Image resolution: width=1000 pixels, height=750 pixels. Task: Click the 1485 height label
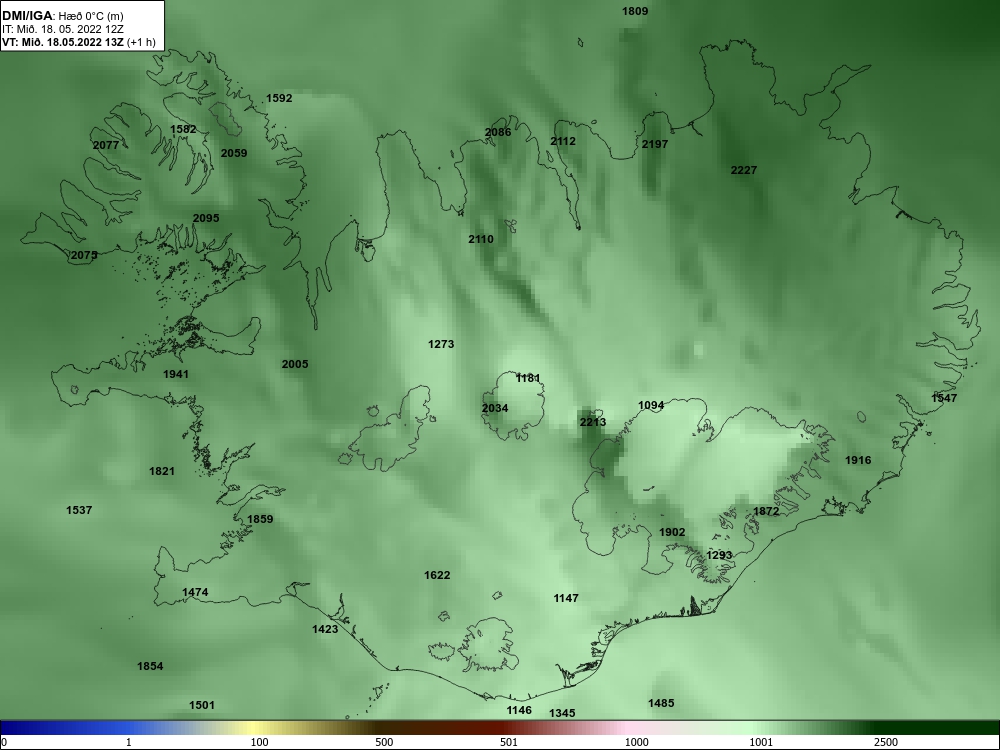(661, 703)
